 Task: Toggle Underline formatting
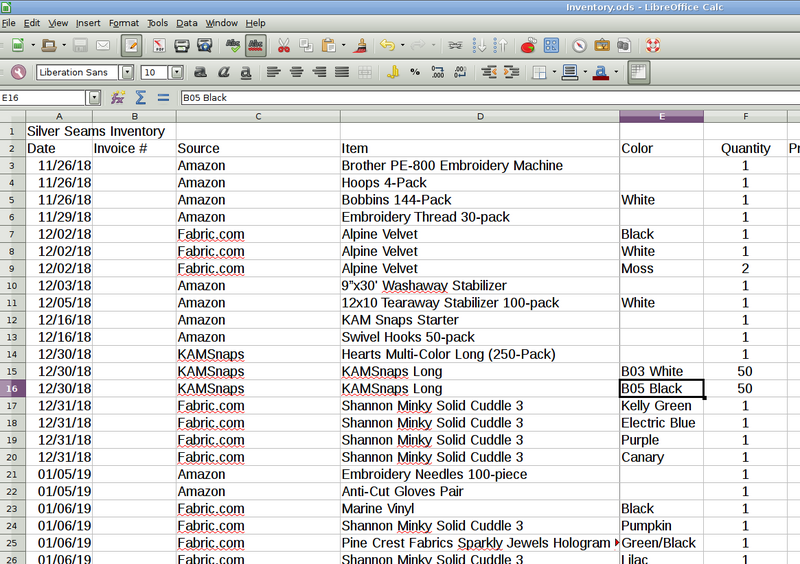pyautogui.click(x=246, y=72)
